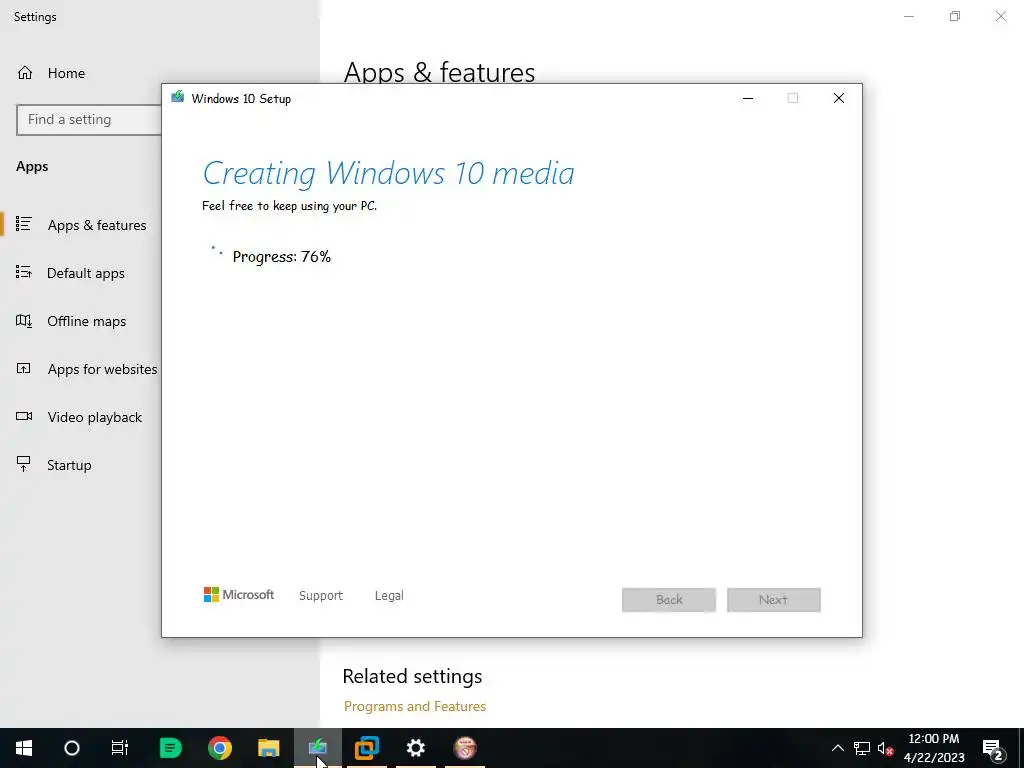Minimize the Settings window
1024x768 pixels.
(909, 16)
